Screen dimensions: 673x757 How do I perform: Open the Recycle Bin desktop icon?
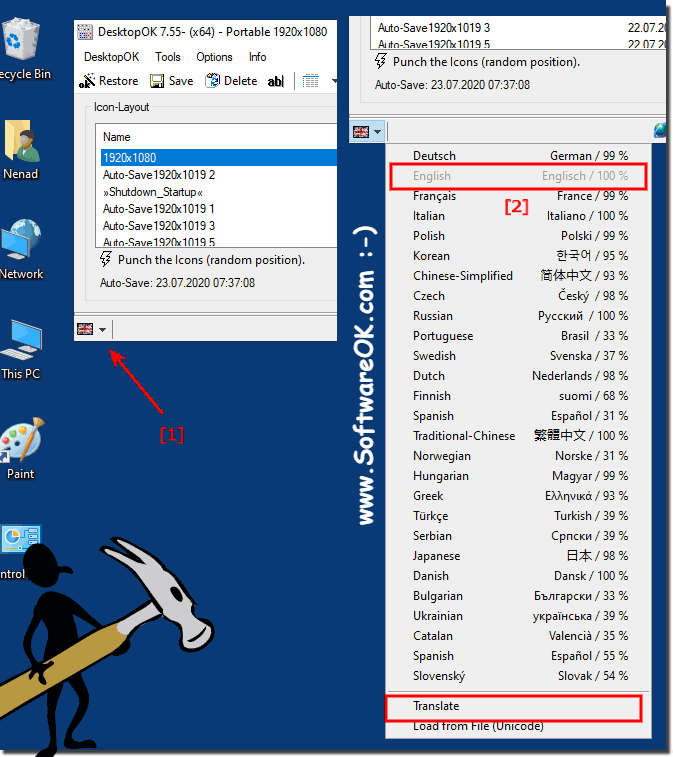click(20, 48)
